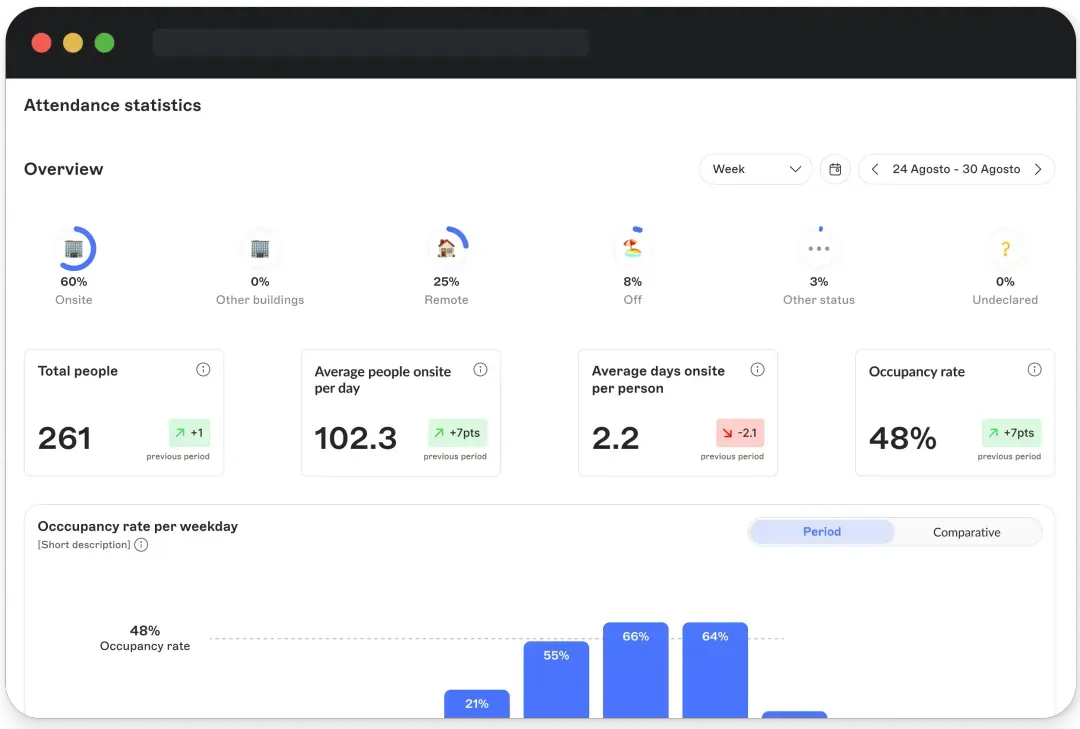The image size is (1080, 729).
Task: Click the 261 total people value
Action: pos(64,438)
